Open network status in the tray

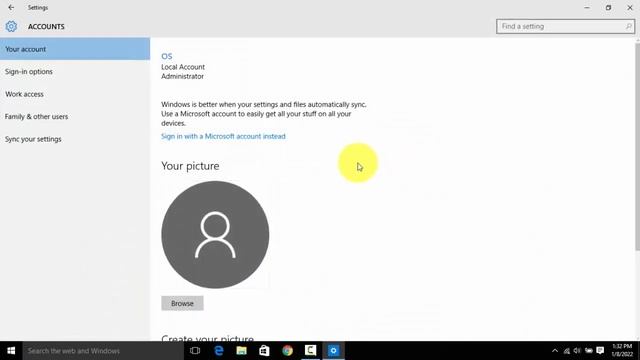pos(567,351)
